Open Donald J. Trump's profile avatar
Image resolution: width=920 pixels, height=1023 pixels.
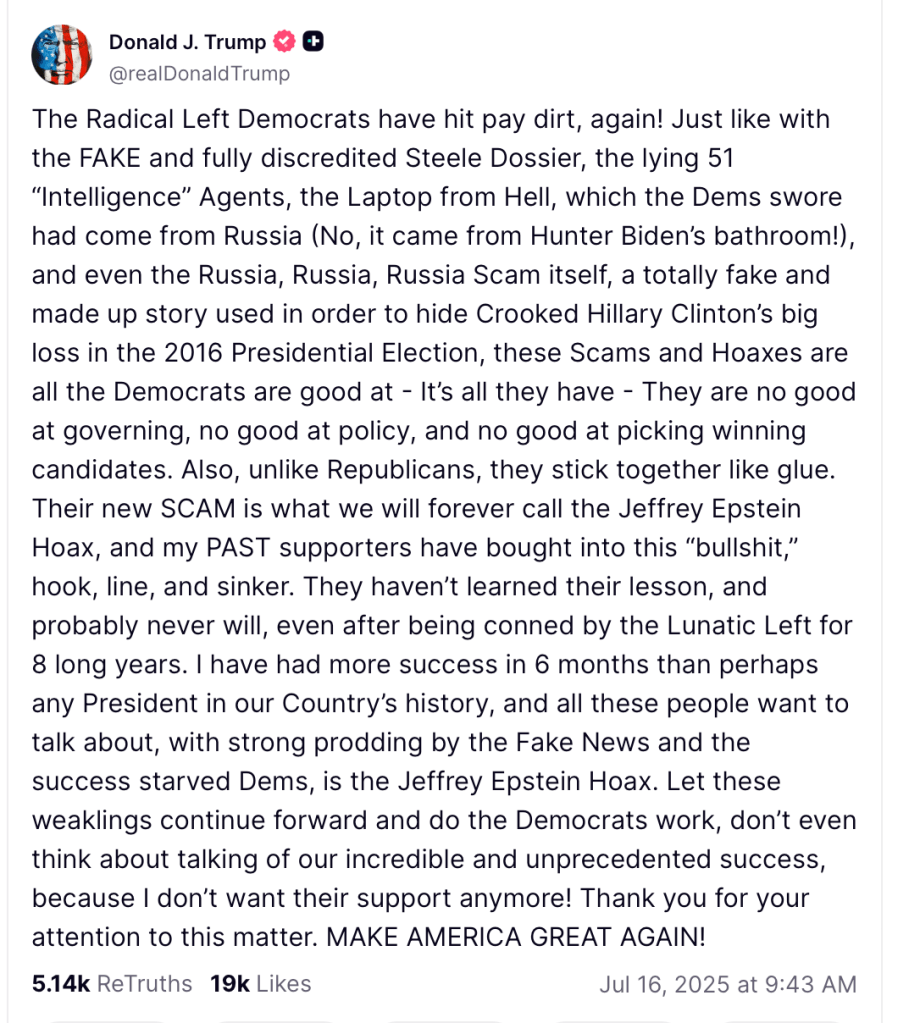(62, 54)
